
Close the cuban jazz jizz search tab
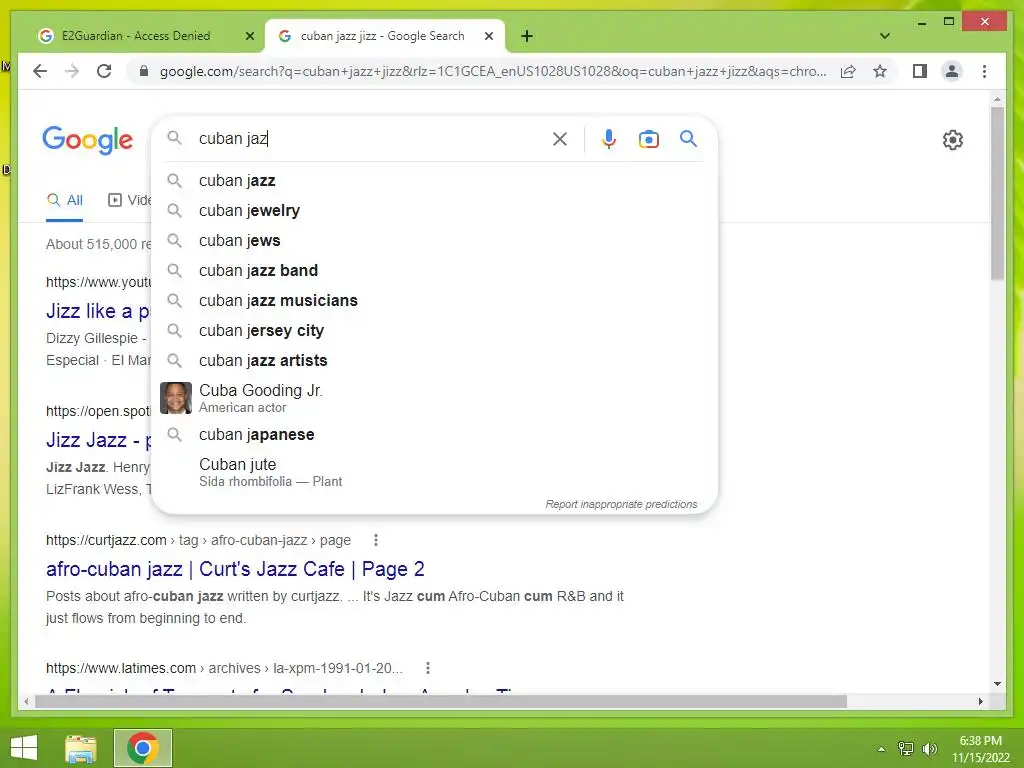[488, 36]
